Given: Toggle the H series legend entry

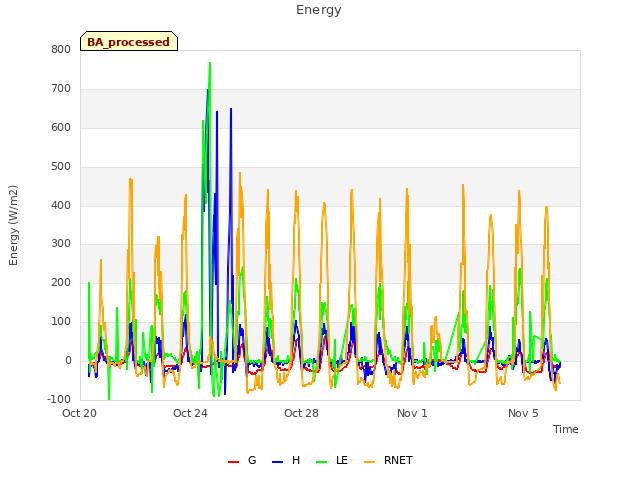Looking at the screenshot, I should (286, 460).
